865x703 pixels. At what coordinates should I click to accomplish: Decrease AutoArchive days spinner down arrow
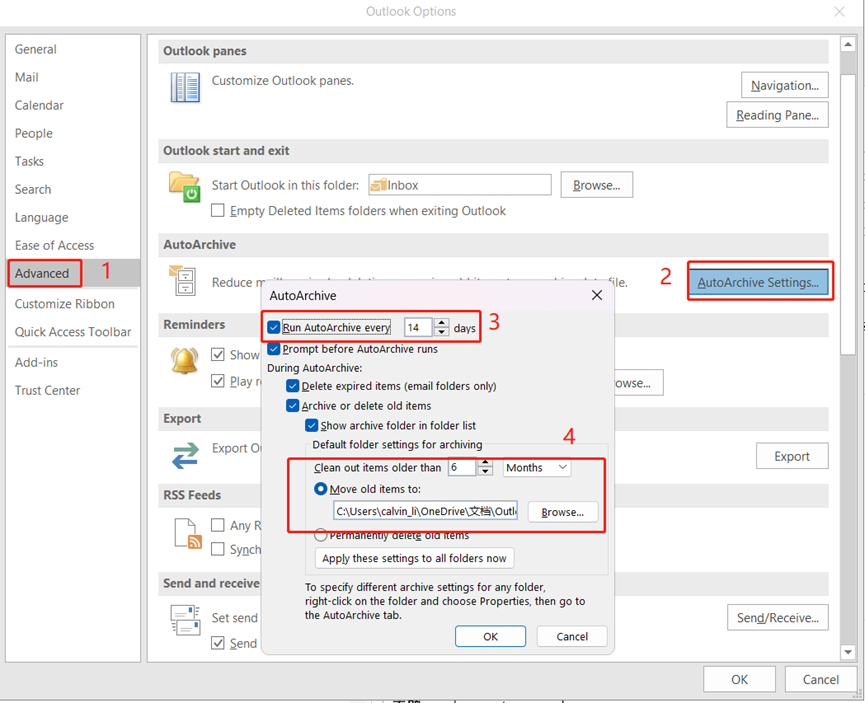point(441,332)
